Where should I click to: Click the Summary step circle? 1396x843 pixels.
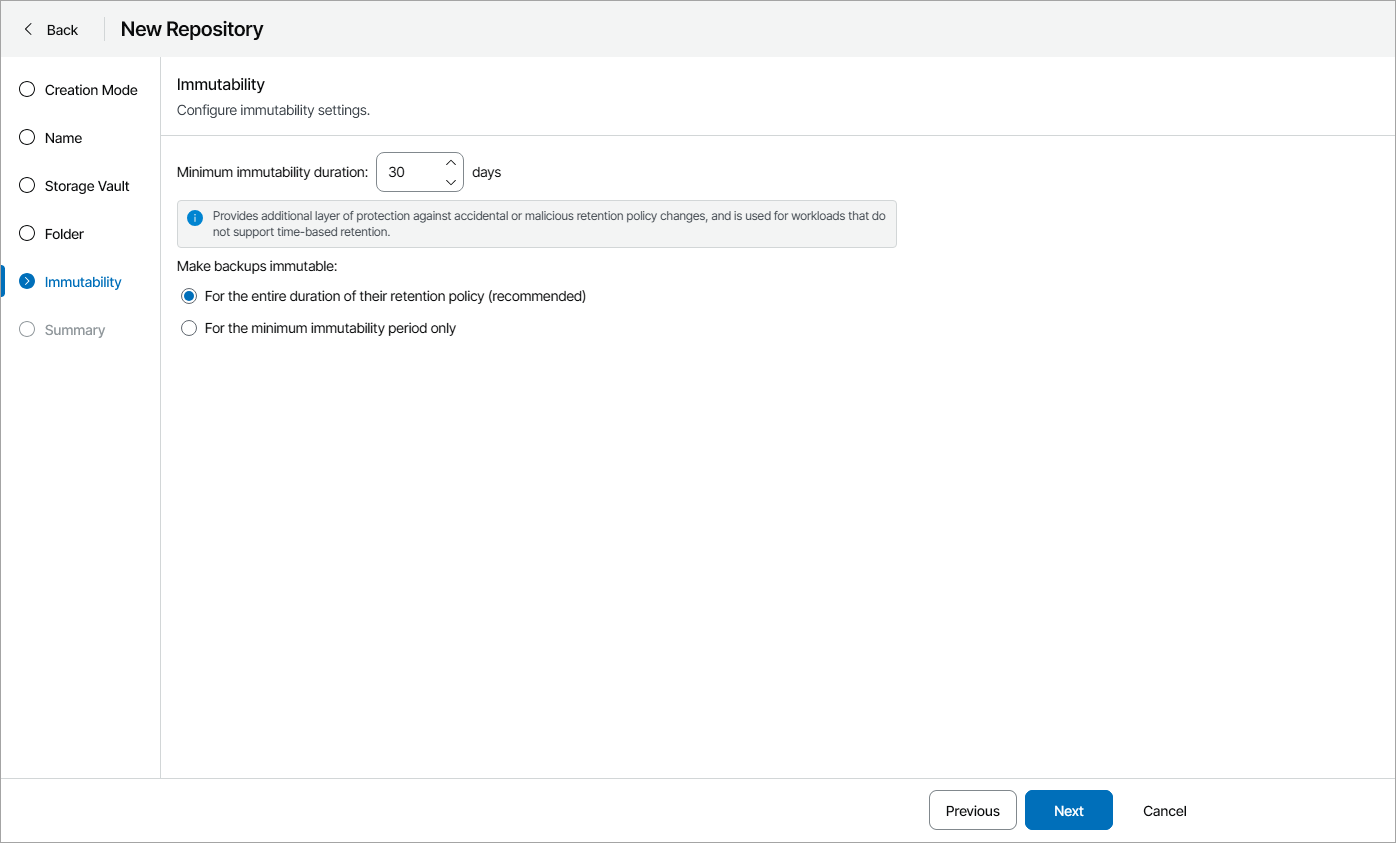(26, 329)
